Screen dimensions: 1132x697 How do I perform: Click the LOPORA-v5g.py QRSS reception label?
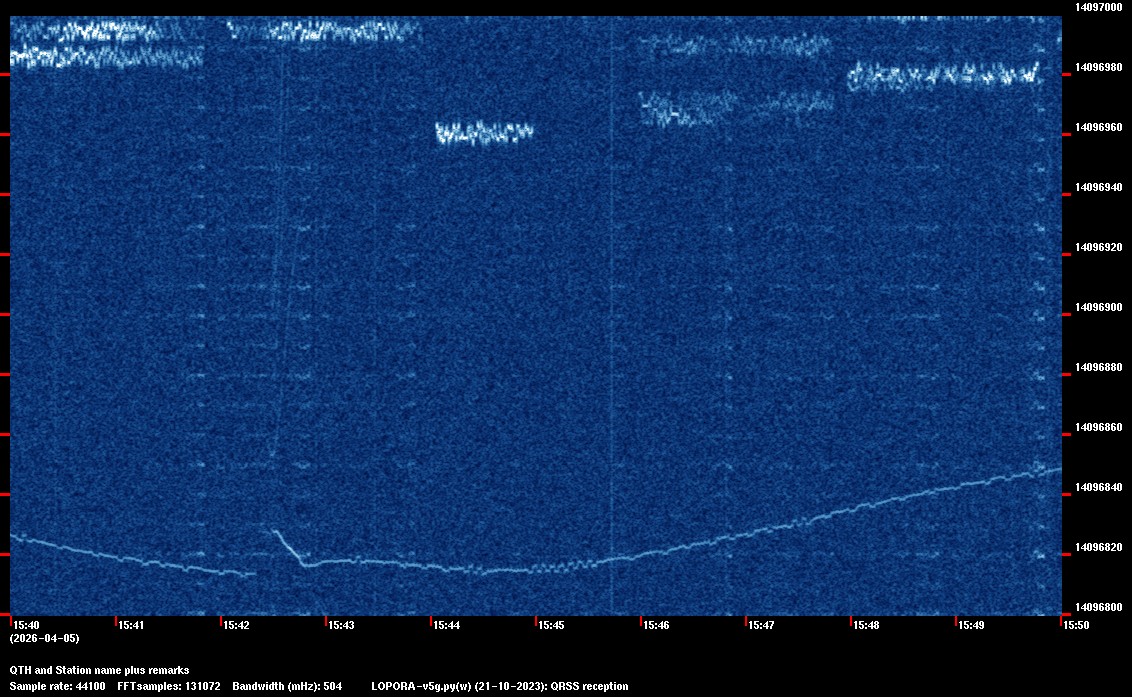[x=499, y=686]
